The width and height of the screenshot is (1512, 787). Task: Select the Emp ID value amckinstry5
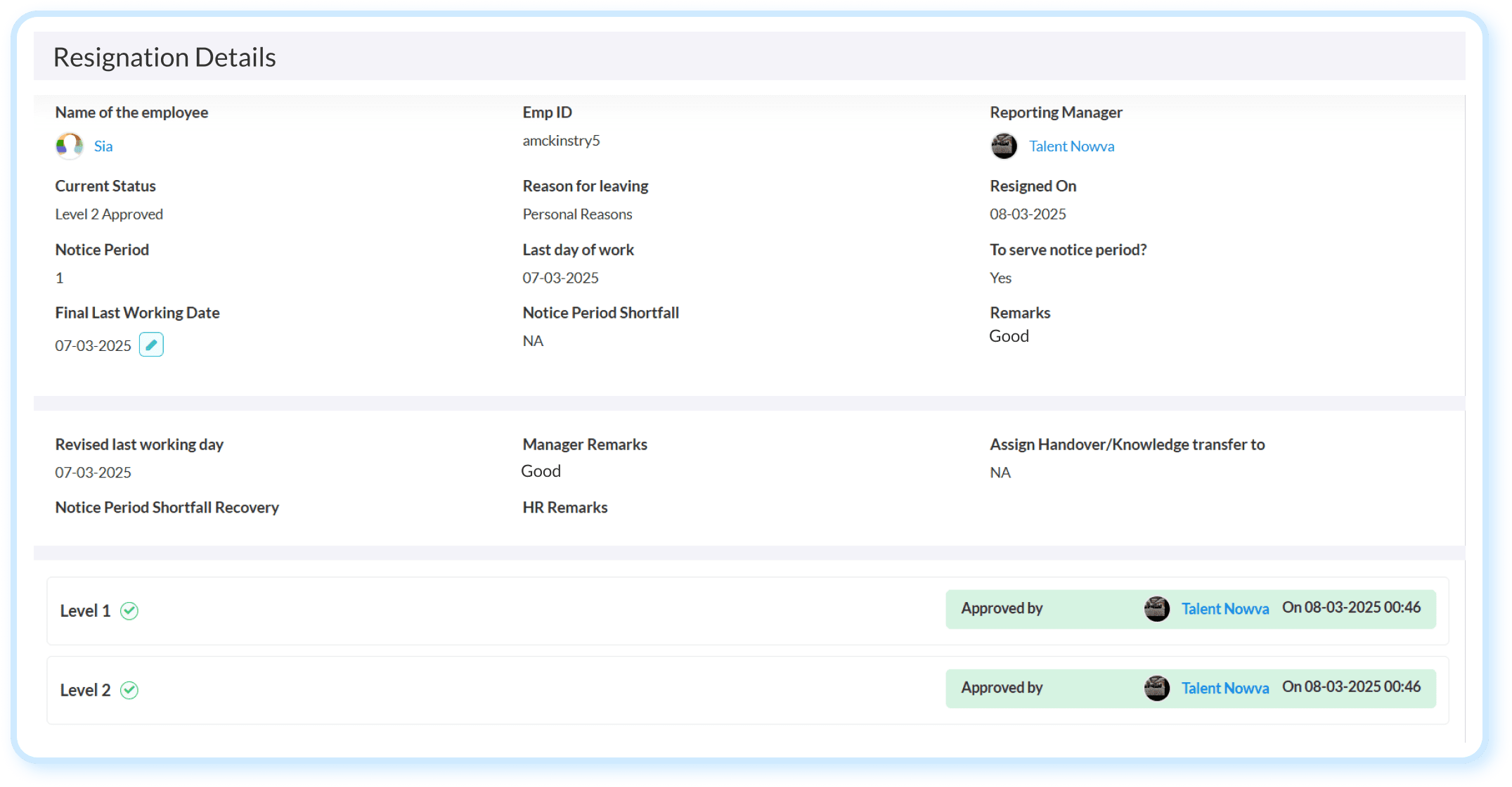pos(561,141)
